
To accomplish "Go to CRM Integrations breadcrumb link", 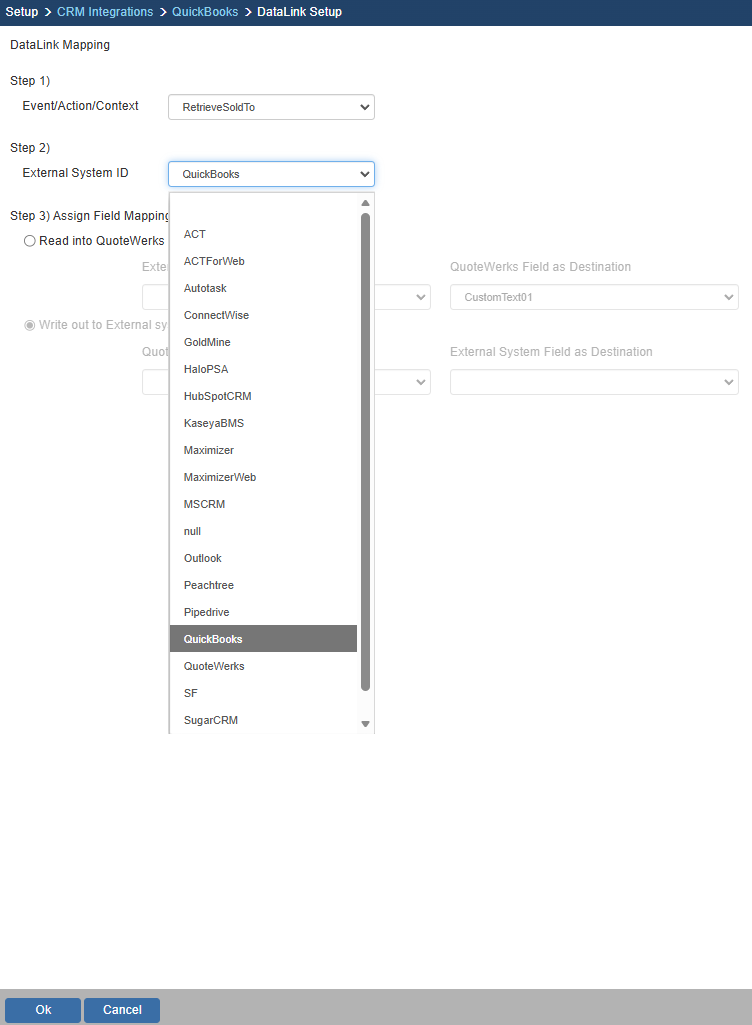I will click(x=105, y=12).
